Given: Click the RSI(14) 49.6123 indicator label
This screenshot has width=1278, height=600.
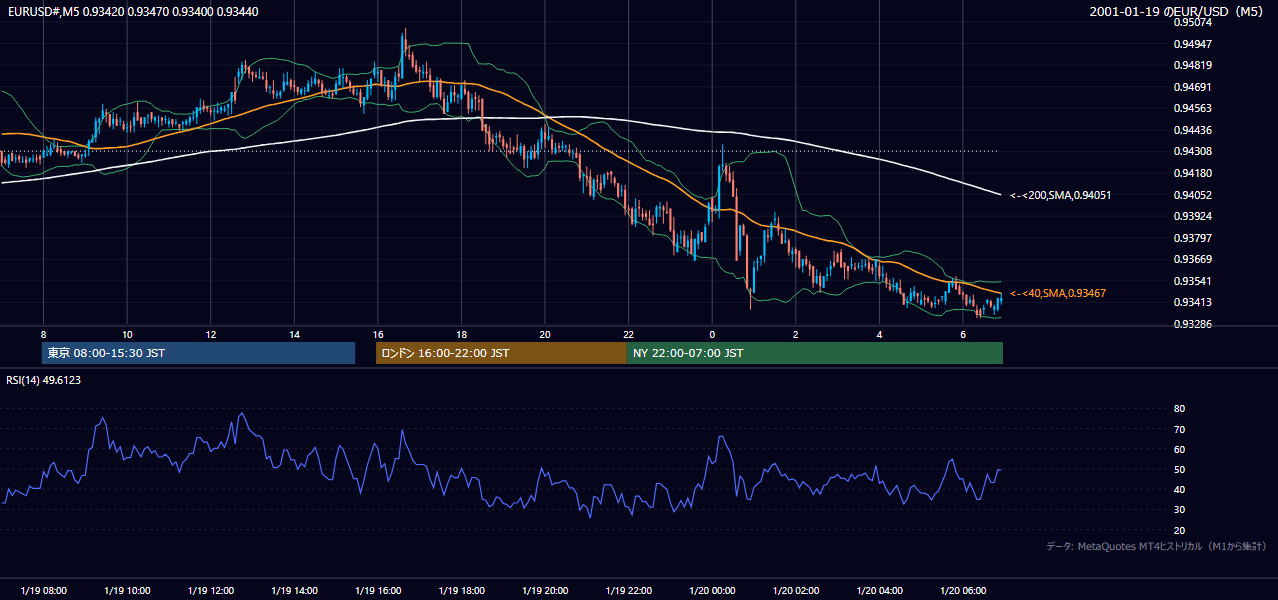Looking at the screenshot, I should click(44, 380).
